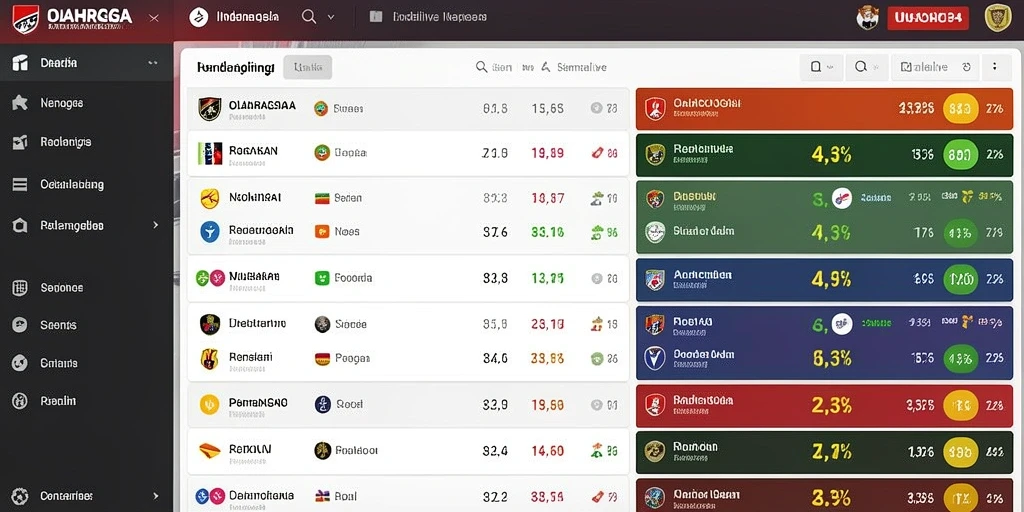1024x512 pixels.
Task: Click the red shield icon in orange row
Action: coord(655,108)
